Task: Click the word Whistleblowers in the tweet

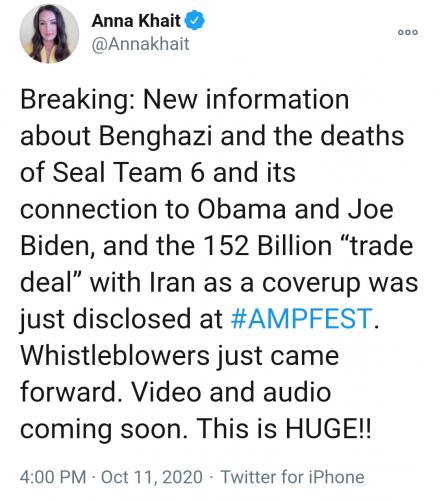Action: [115, 356]
